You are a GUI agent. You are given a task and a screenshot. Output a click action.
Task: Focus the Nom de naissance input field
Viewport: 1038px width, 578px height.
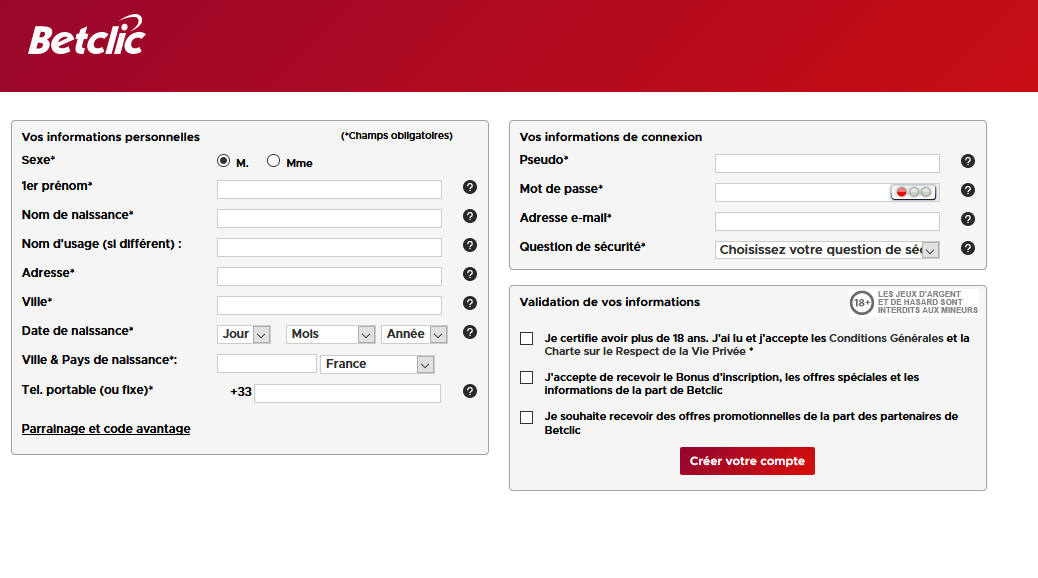pos(329,218)
